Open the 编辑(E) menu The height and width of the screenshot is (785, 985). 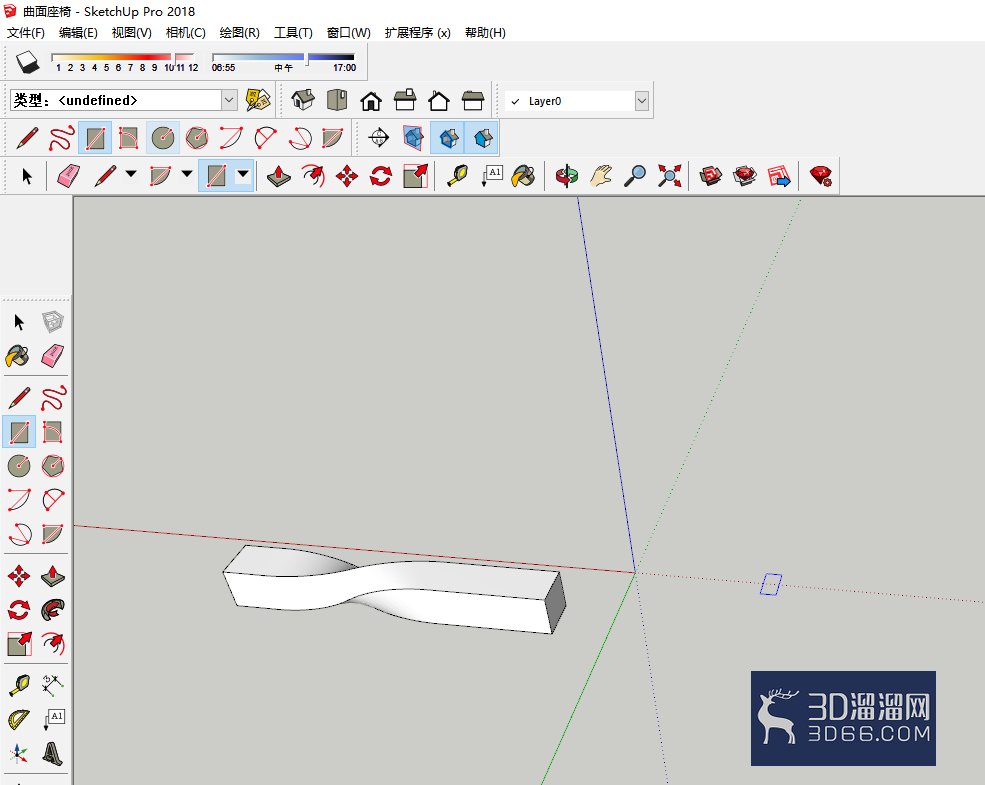78,33
